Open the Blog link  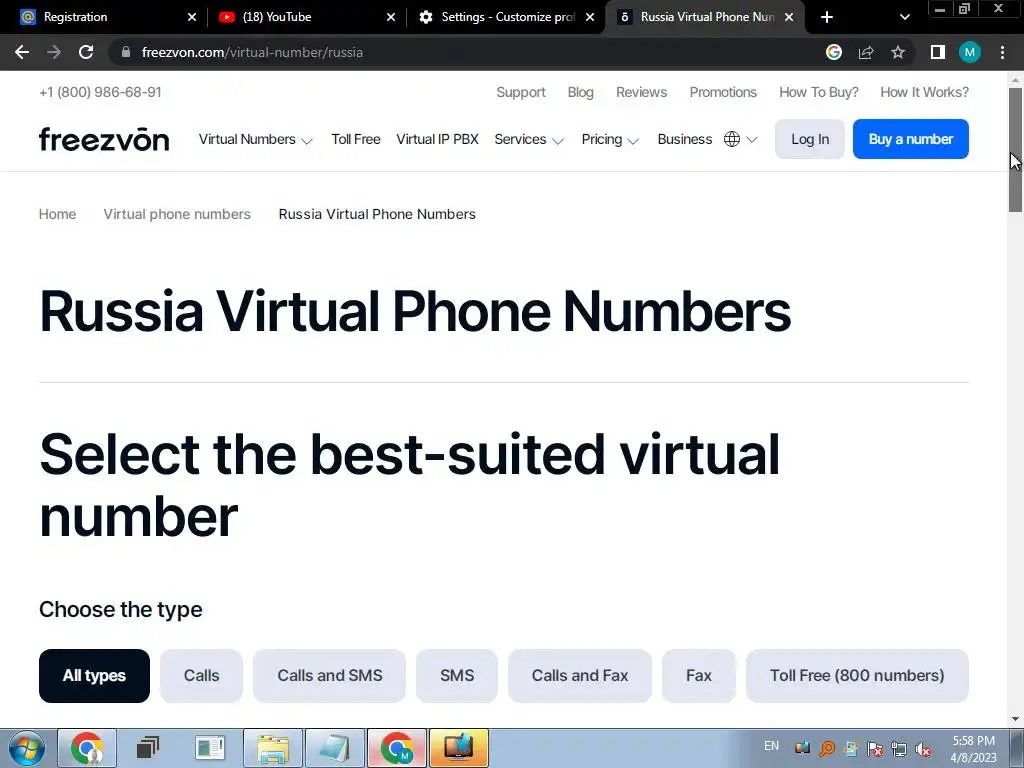581,92
